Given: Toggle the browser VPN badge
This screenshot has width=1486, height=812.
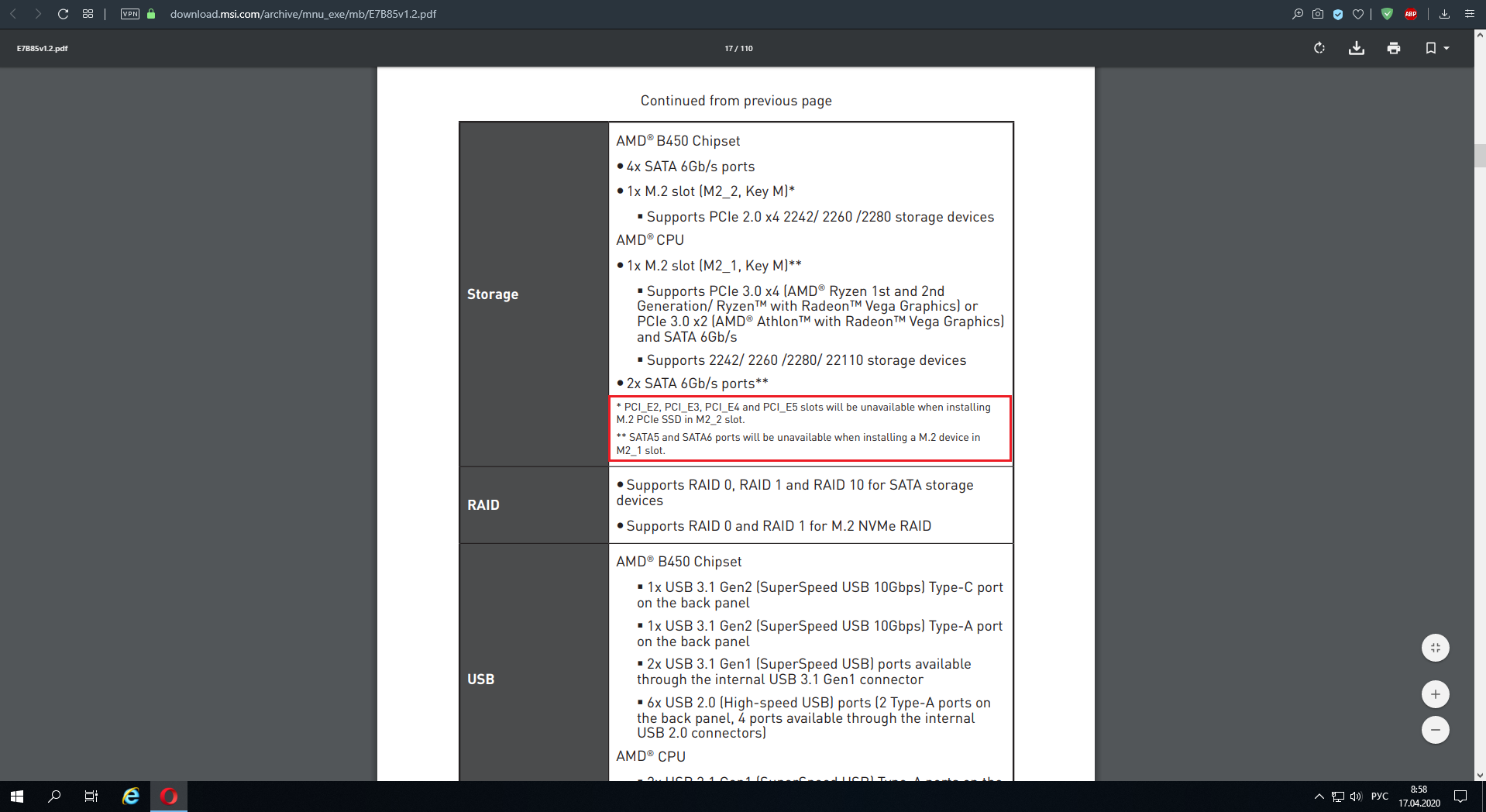Looking at the screenshot, I should pyautogui.click(x=130, y=14).
